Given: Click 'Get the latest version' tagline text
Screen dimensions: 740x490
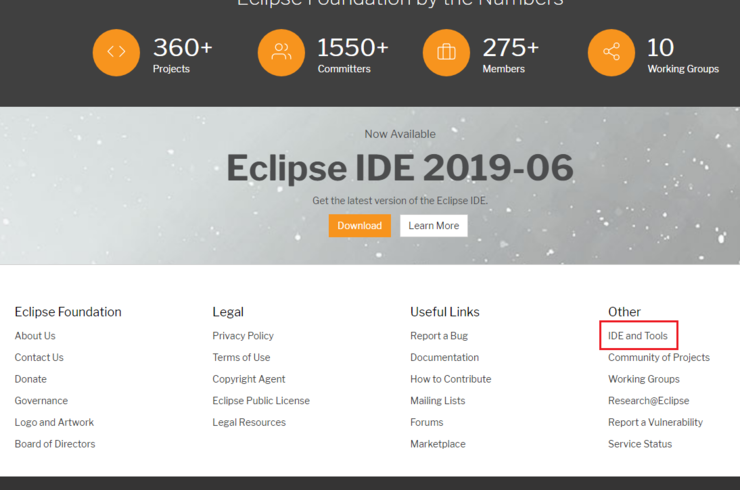Looking at the screenshot, I should 400,201.
